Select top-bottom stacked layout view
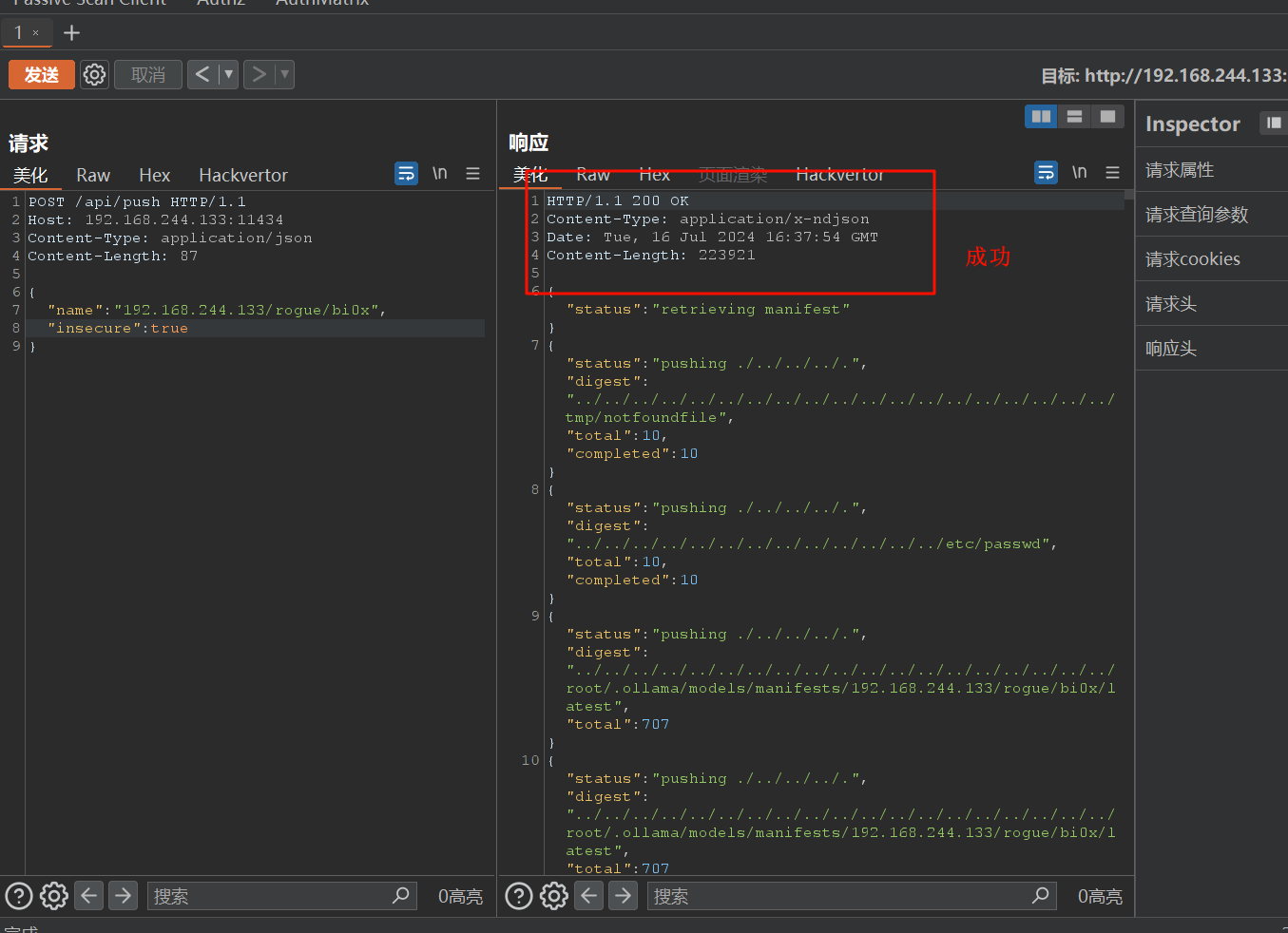1288x933 pixels. 1074,116
